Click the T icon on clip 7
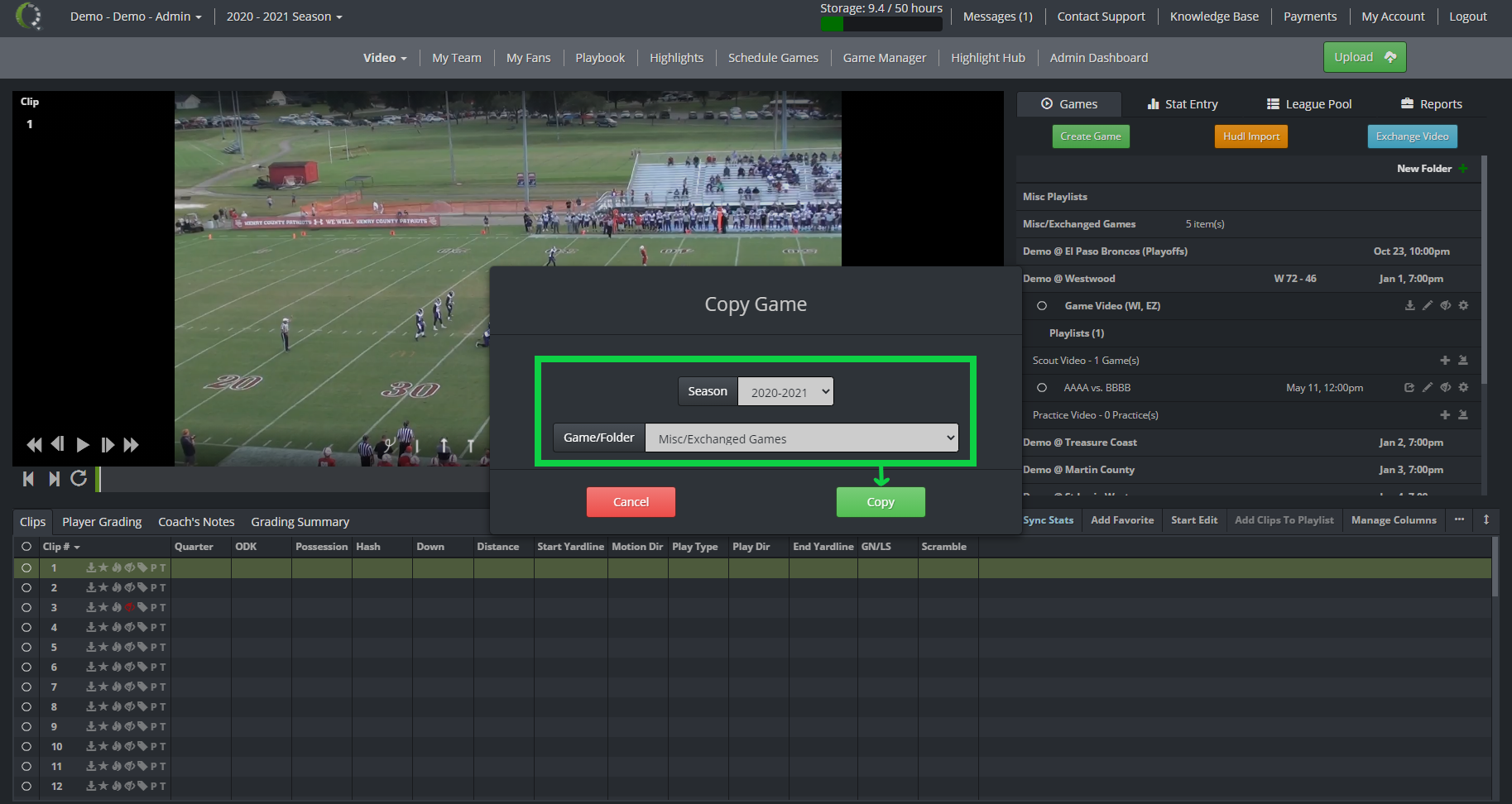Screen dimensions: 1512x804 pyautogui.click(x=162, y=687)
